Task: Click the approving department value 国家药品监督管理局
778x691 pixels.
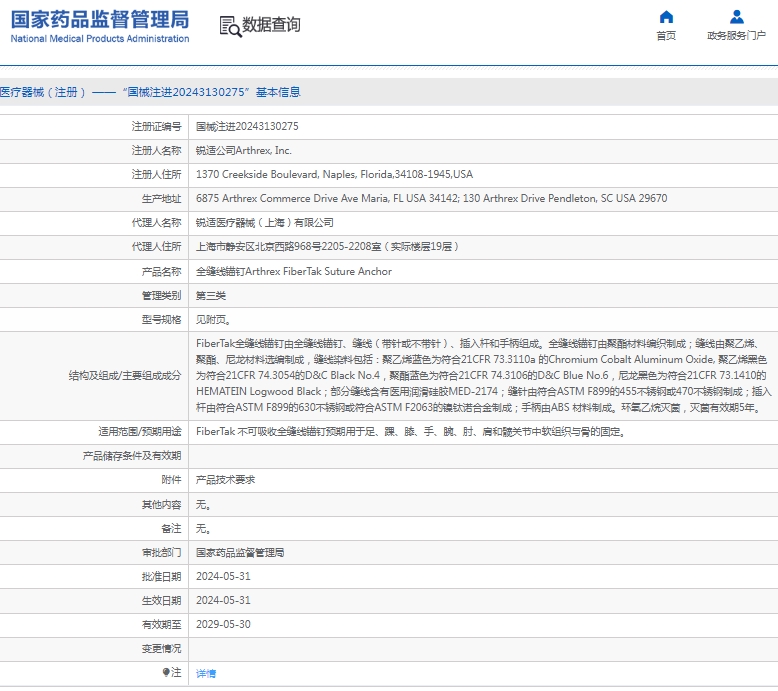Action: click(240, 553)
